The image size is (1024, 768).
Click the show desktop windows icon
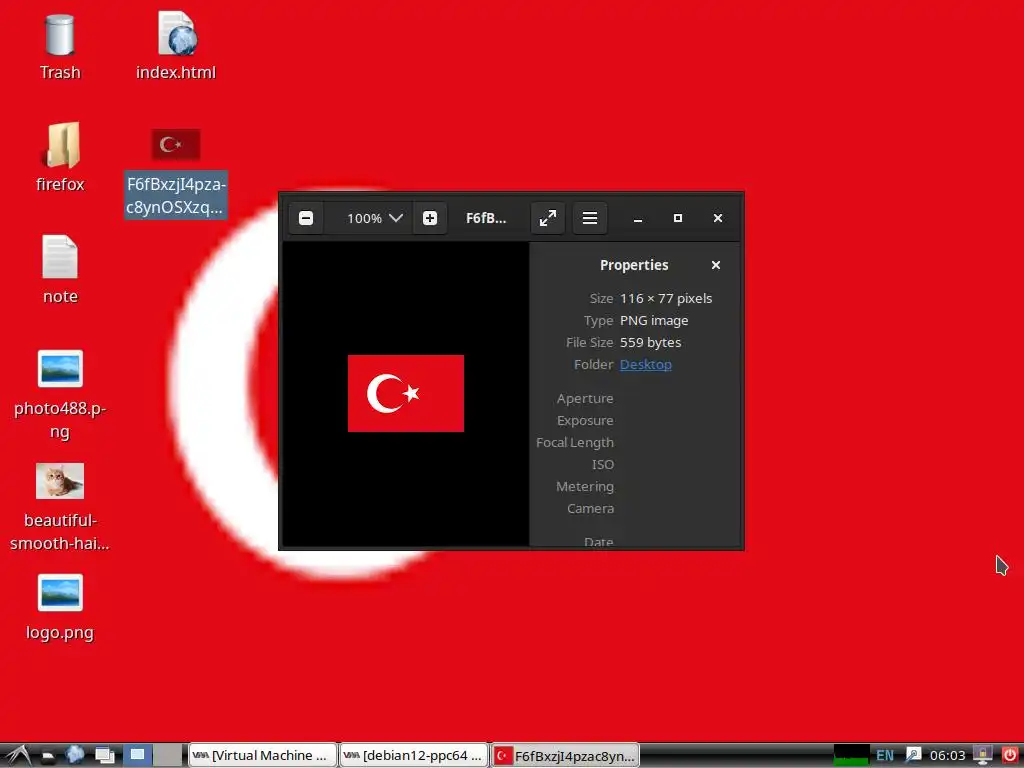[104, 756]
